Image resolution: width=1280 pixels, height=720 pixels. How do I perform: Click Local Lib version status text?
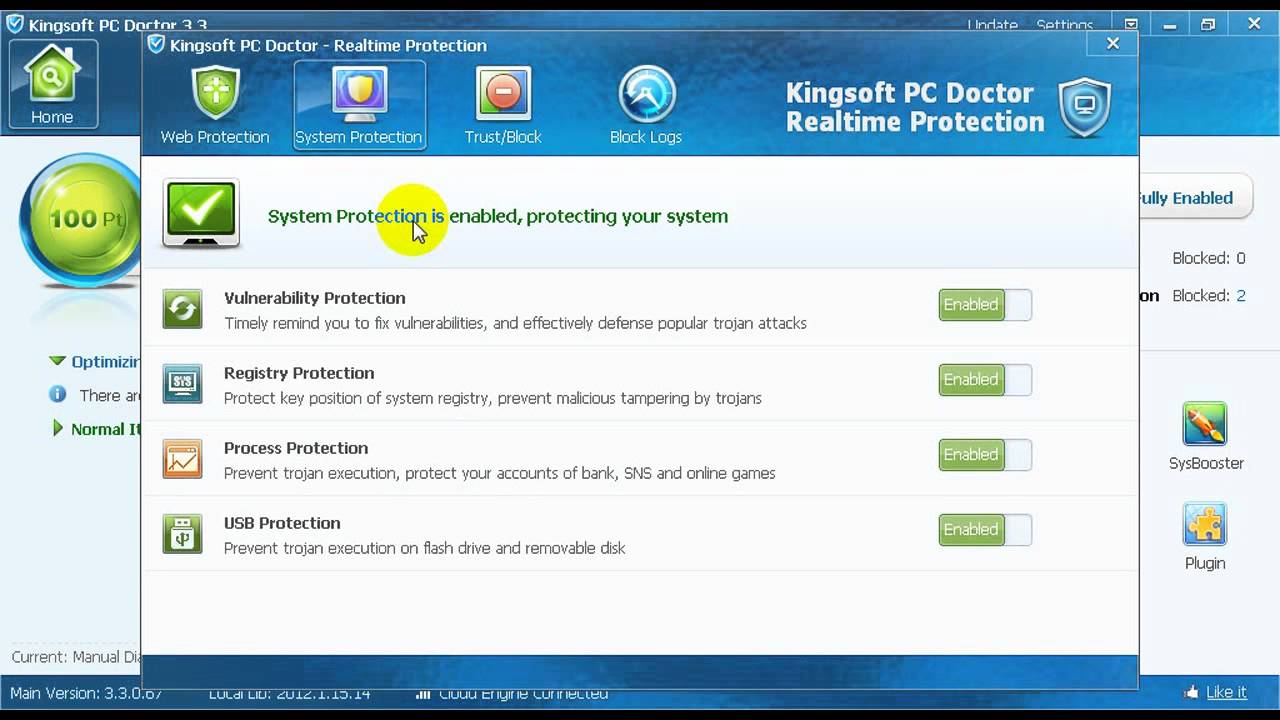click(290, 693)
